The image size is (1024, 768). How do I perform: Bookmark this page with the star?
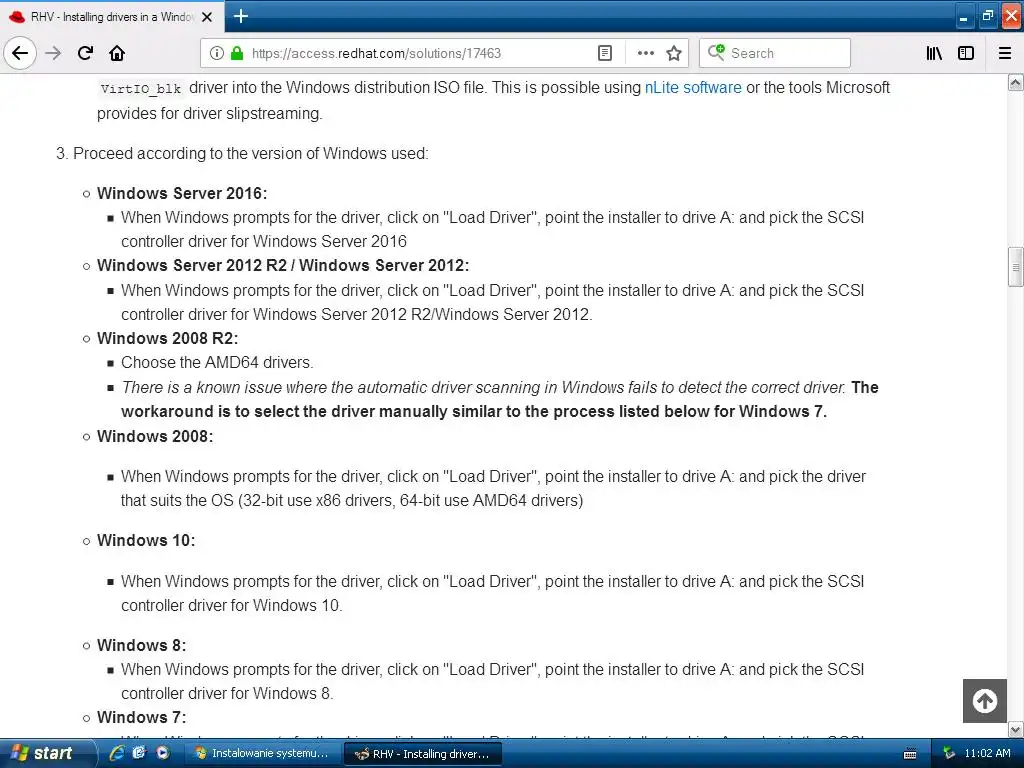[x=674, y=53]
